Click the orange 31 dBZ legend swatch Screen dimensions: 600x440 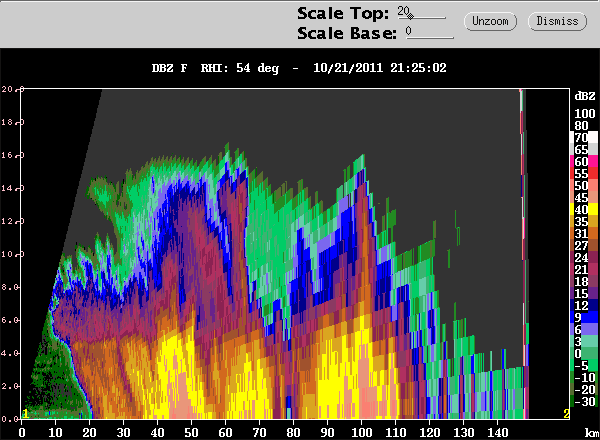click(x=584, y=233)
